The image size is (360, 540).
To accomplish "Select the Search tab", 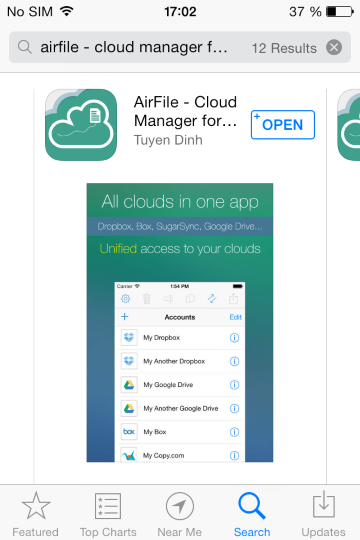I will (252, 514).
